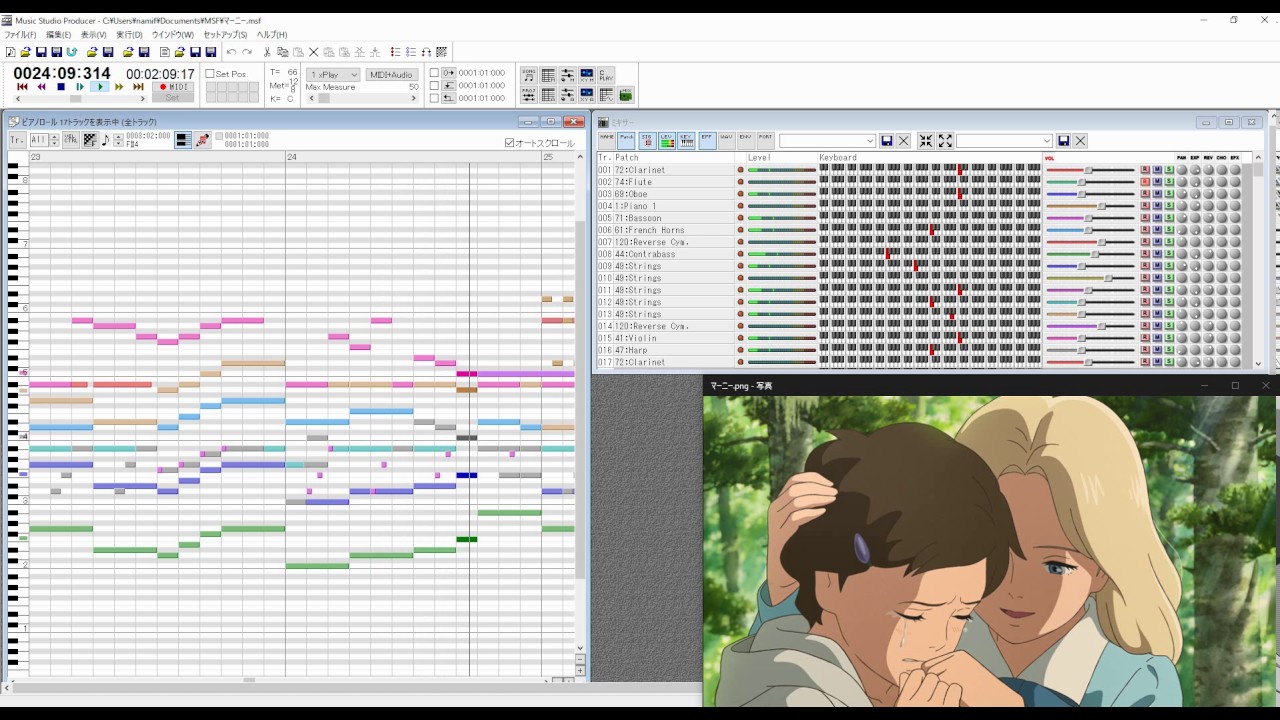
Task: Click the Tr. button in piano roll toolbar
Action: coord(17,140)
